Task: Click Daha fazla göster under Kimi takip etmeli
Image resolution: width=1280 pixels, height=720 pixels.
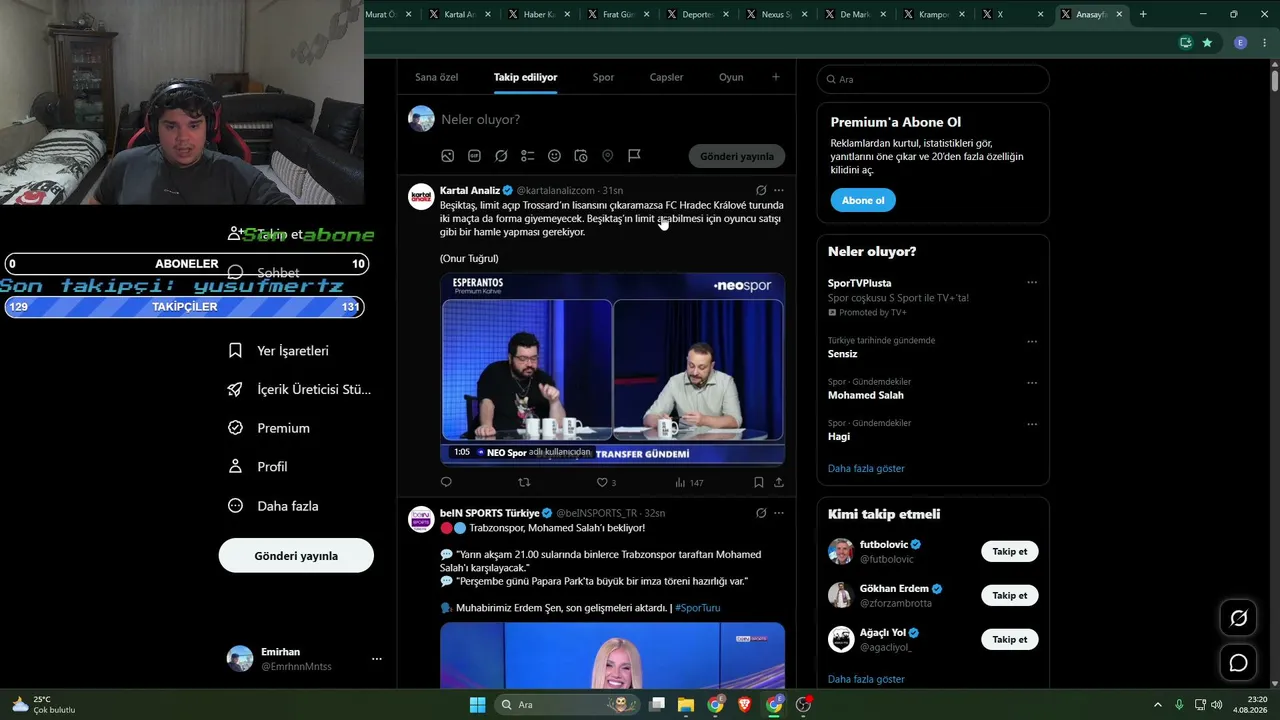Action: point(866,679)
